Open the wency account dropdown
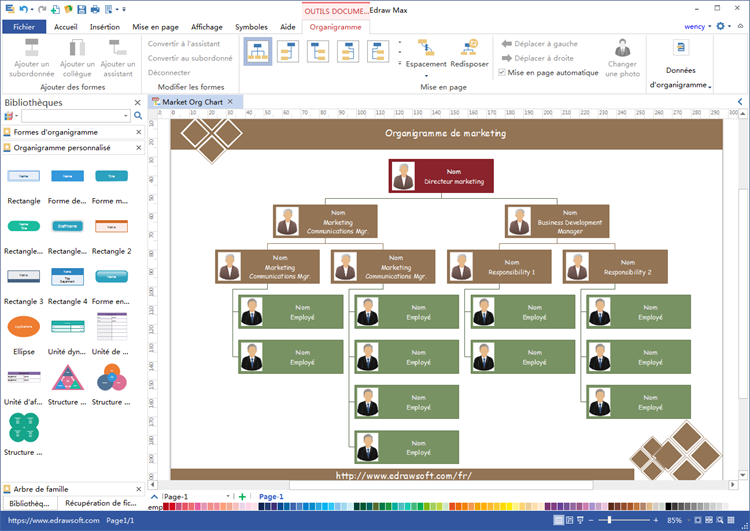This screenshot has height=531, width=750. coord(697,27)
